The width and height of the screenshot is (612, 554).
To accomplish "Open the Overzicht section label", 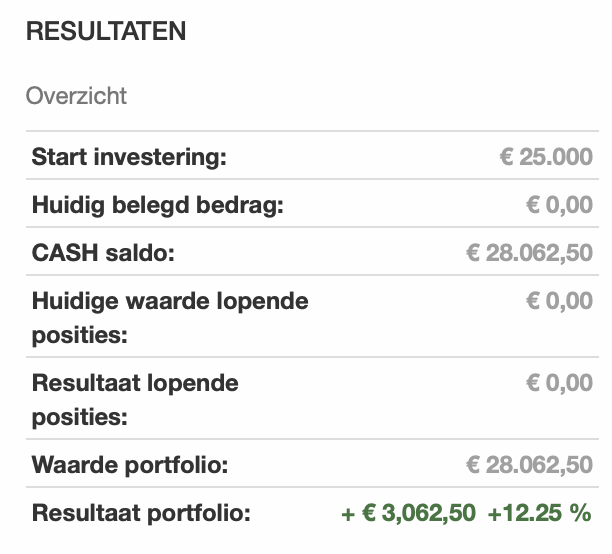I will (x=76, y=96).
